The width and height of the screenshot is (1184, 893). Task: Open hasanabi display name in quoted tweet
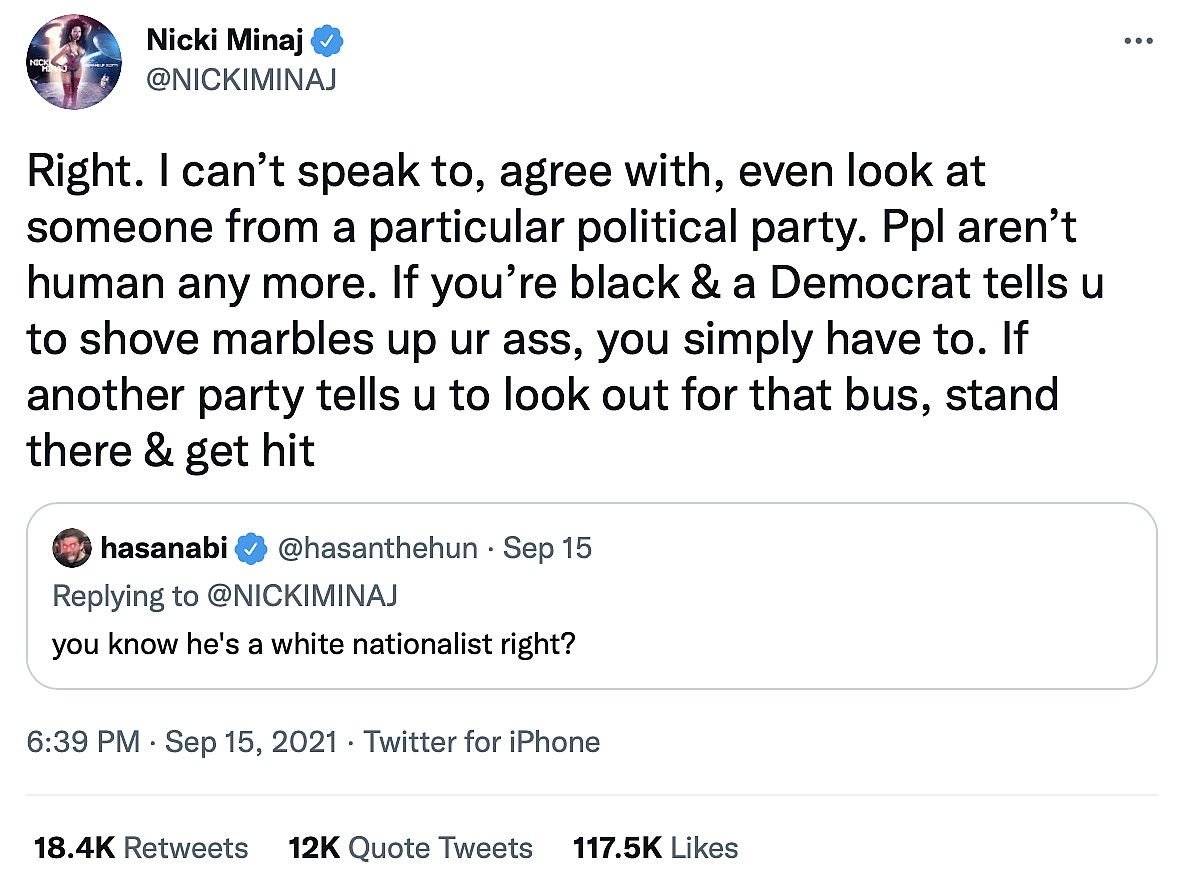[164, 549]
